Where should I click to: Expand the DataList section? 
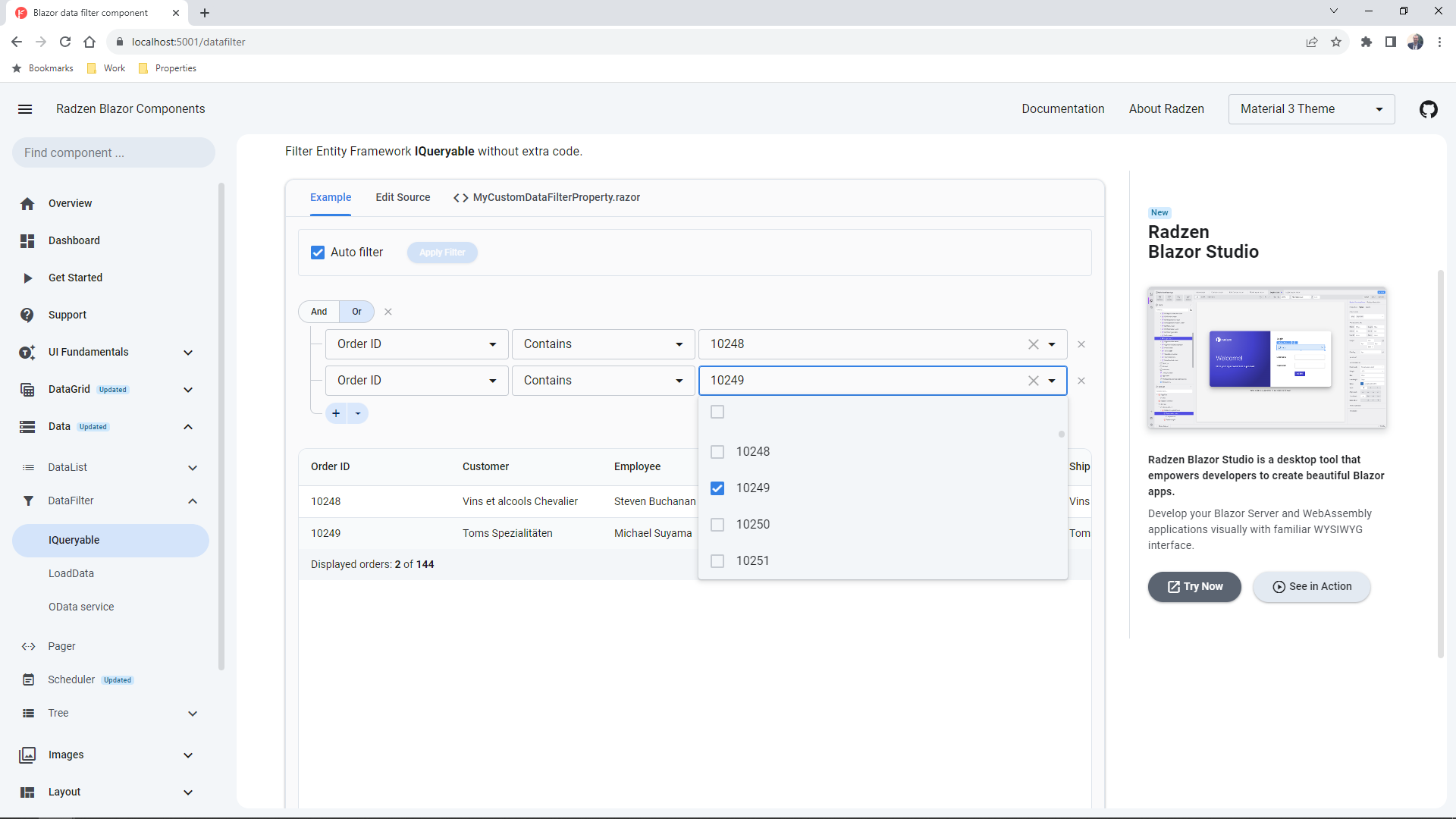click(193, 468)
